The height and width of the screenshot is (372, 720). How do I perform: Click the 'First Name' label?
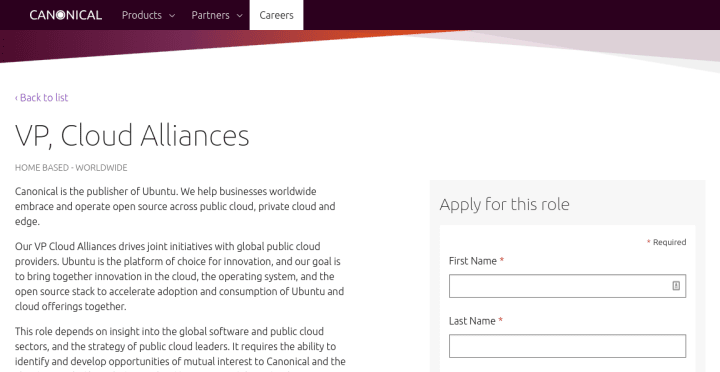pyautogui.click(x=476, y=261)
